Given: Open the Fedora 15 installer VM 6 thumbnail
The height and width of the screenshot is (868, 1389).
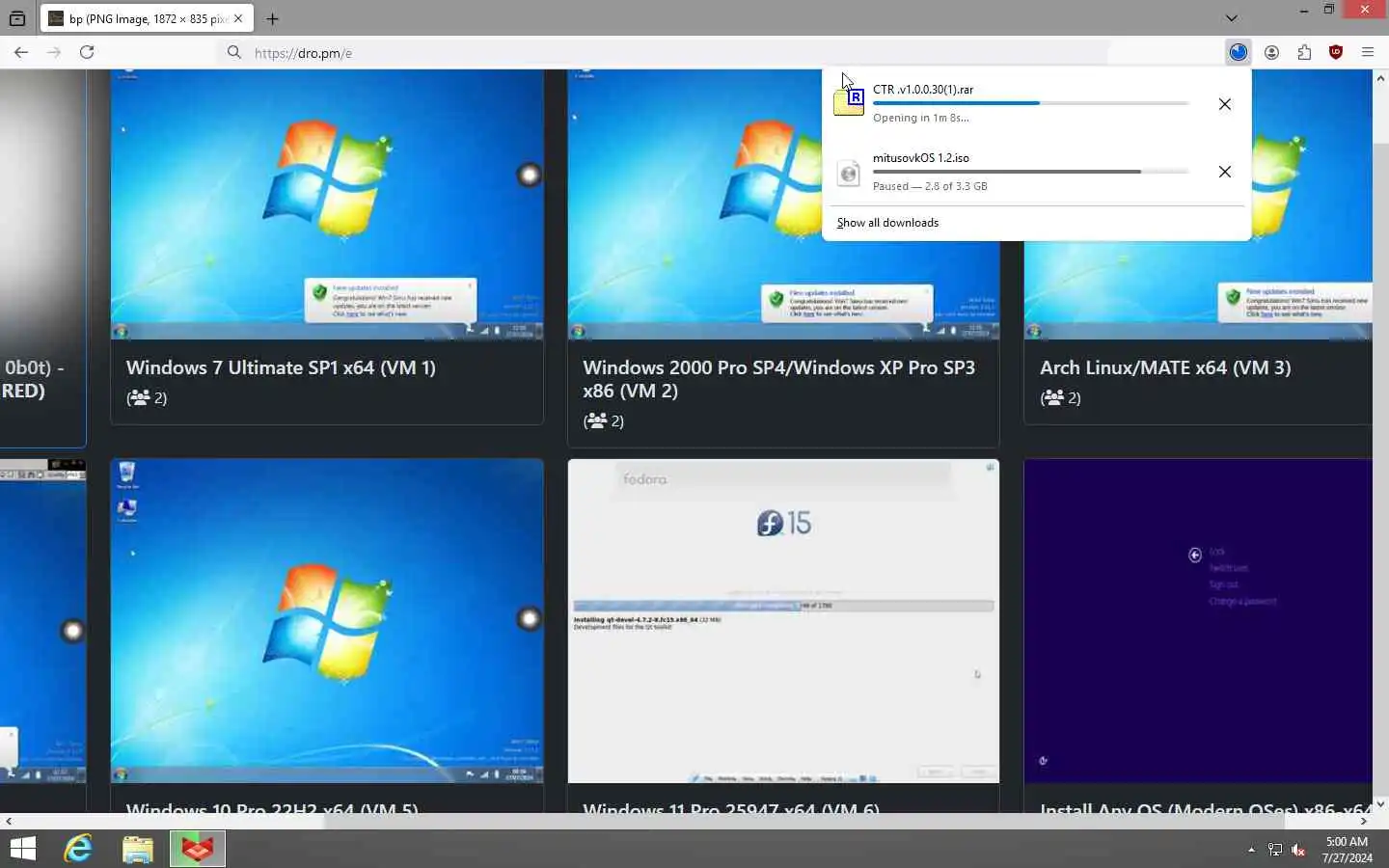Looking at the screenshot, I should (783, 621).
